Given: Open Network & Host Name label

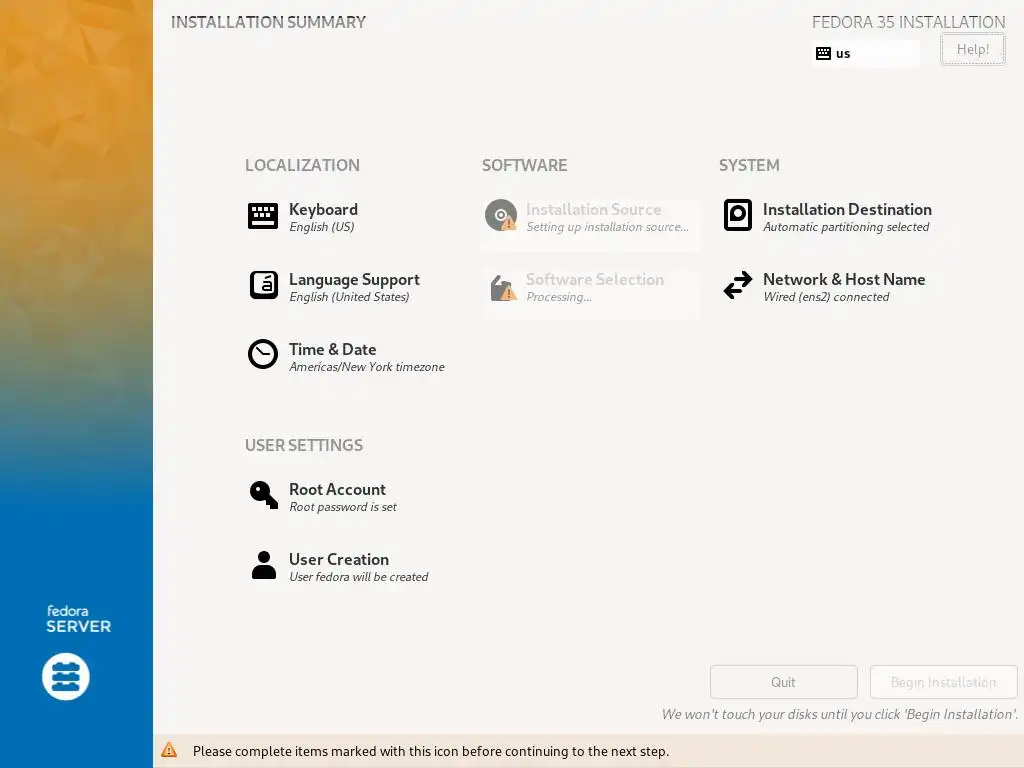Looking at the screenshot, I should pyautogui.click(x=844, y=280).
